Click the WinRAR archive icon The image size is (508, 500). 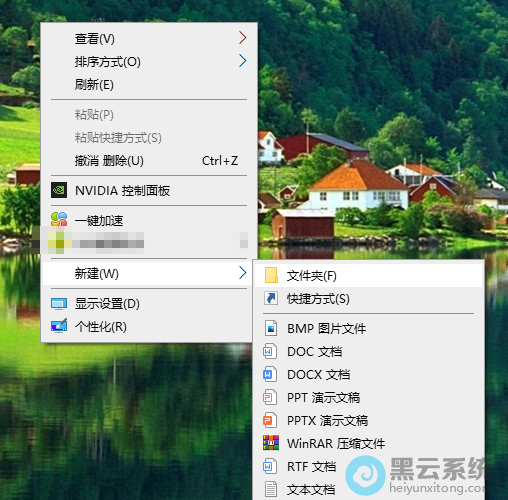point(271,443)
